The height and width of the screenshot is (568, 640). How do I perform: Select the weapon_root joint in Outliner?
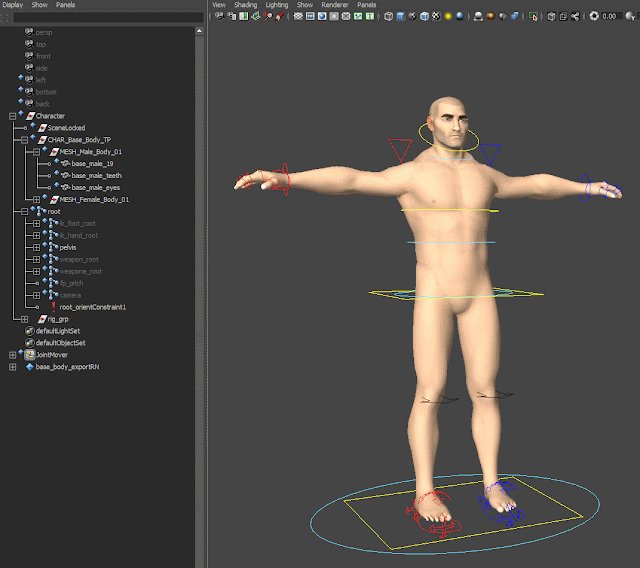79,259
